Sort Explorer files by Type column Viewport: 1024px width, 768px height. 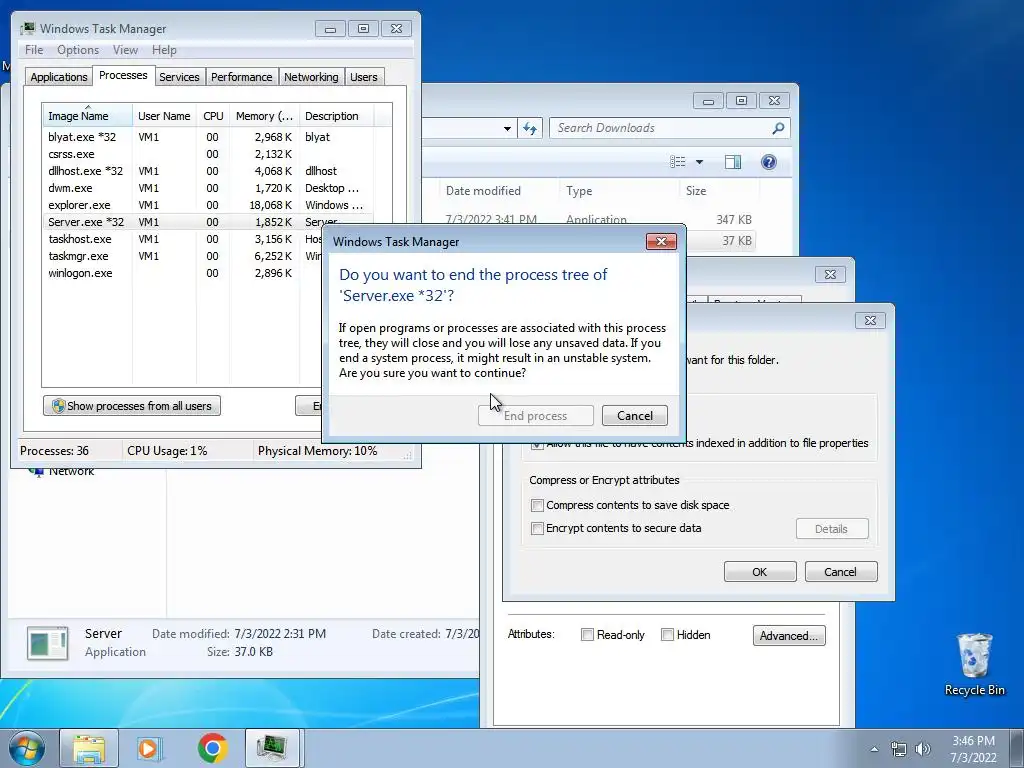(x=619, y=191)
